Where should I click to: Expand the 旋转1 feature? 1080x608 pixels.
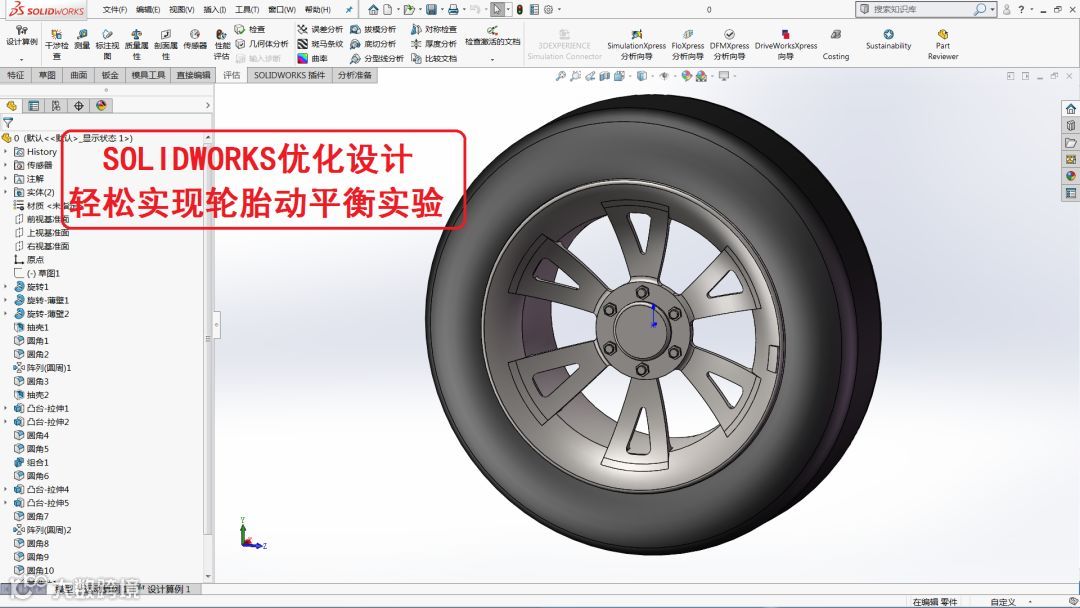6,286
